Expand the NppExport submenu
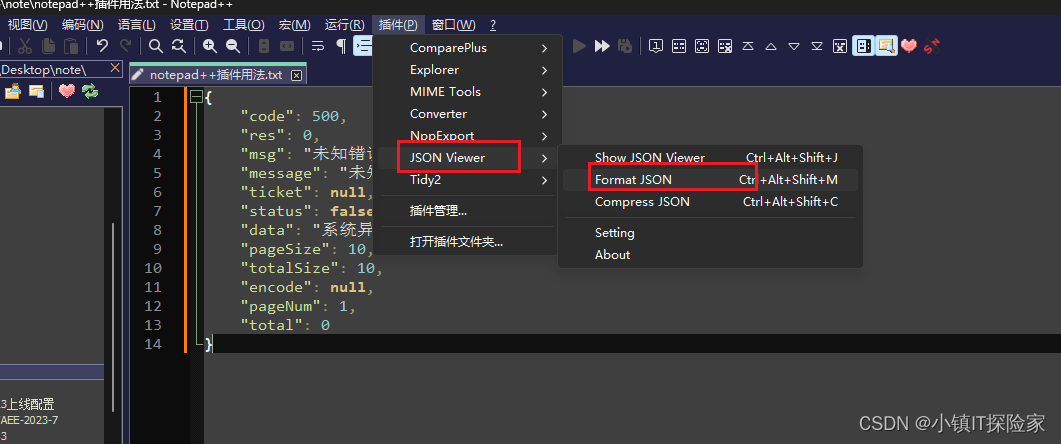The image size is (1061, 444). point(468,135)
